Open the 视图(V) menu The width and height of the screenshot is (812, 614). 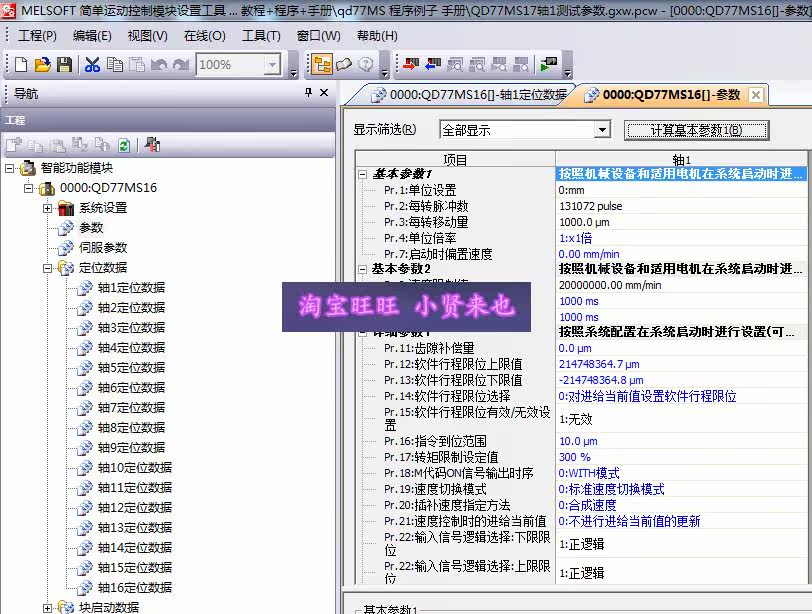[x=148, y=36]
